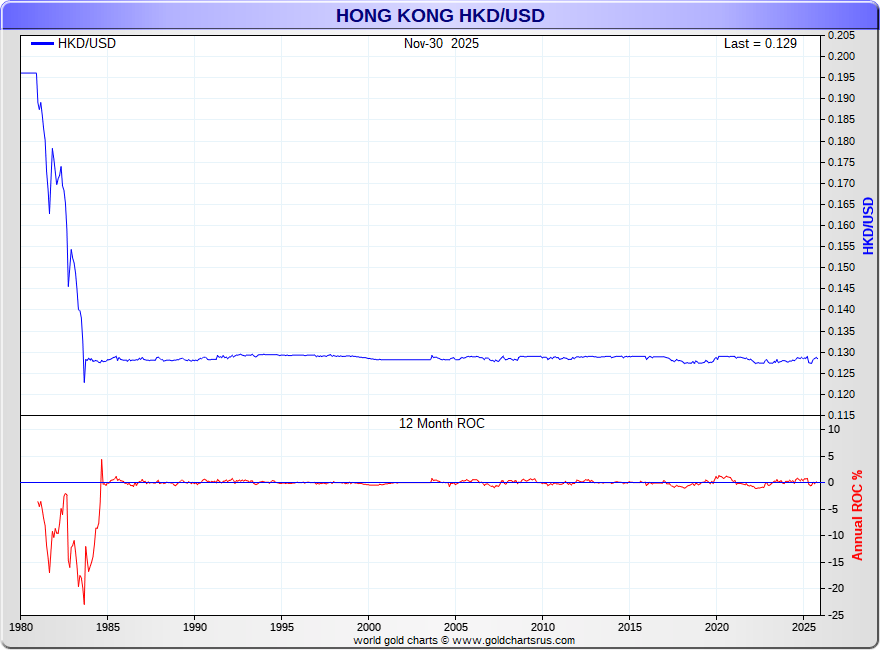The image size is (880, 650).
Task: Click the Last = 0.129 value
Action: click(760, 44)
